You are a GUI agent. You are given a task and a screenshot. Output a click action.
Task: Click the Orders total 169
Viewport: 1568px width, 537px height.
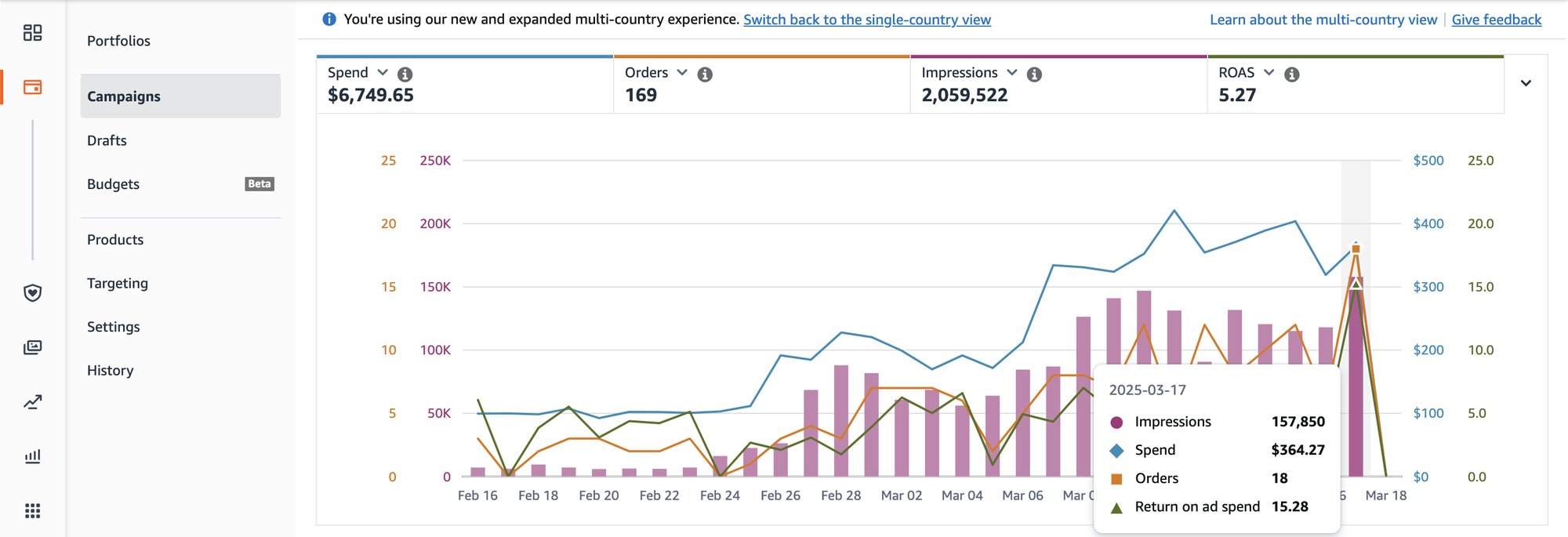pos(641,96)
